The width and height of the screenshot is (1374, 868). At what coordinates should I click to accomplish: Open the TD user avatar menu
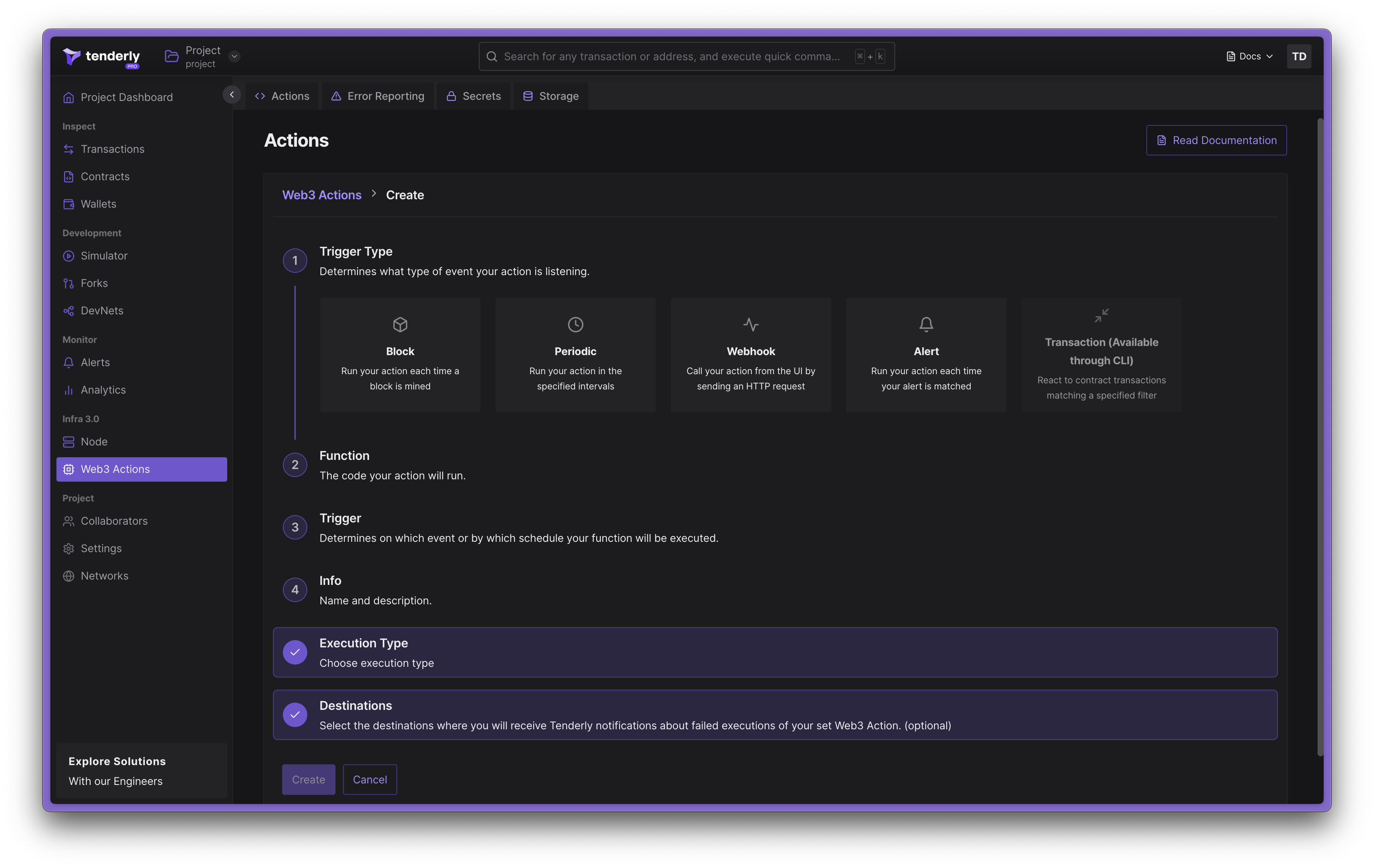pyautogui.click(x=1299, y=56)
